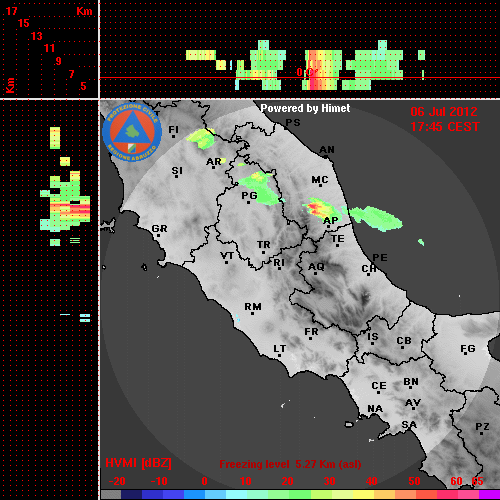Click the magenta swatch at color scale end

tap(489, 494)
